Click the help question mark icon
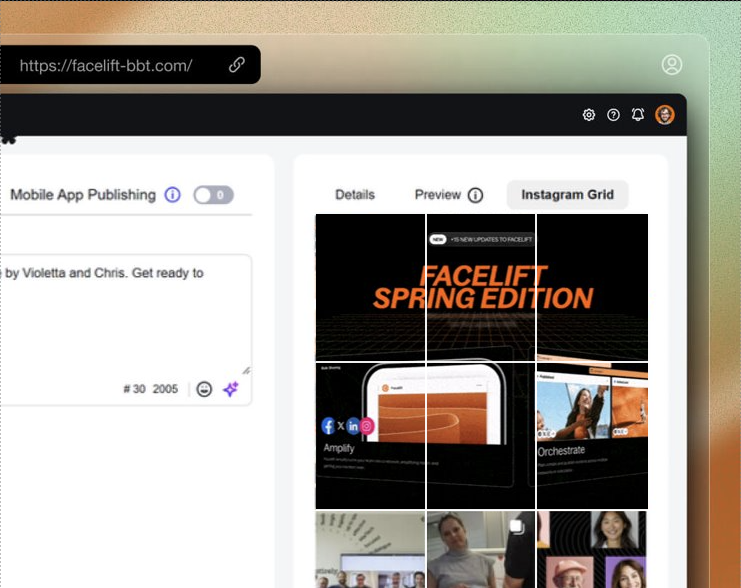 coord(614,115)
